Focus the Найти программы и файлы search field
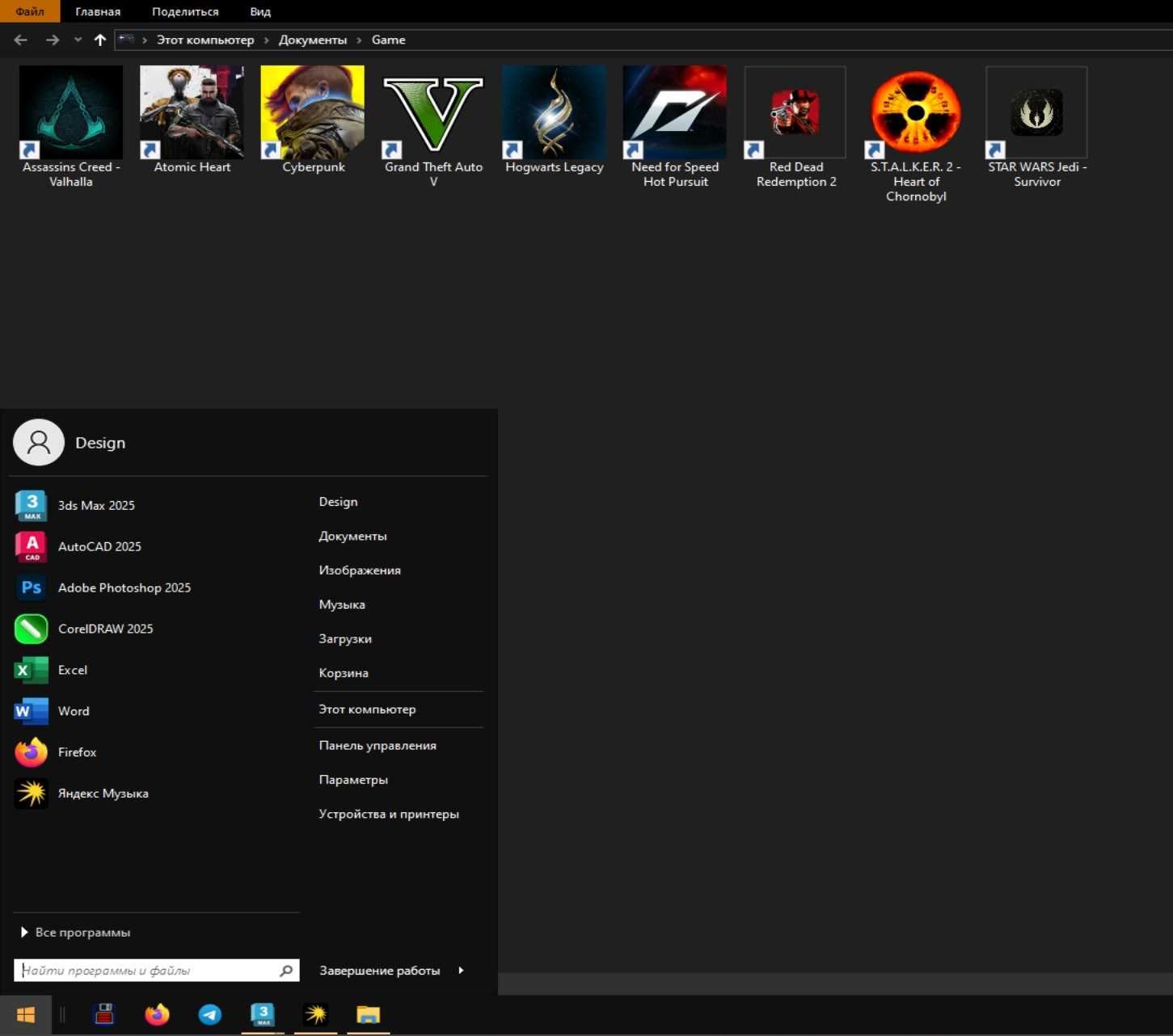The image size is (1173, 1036). coord(157,971)
